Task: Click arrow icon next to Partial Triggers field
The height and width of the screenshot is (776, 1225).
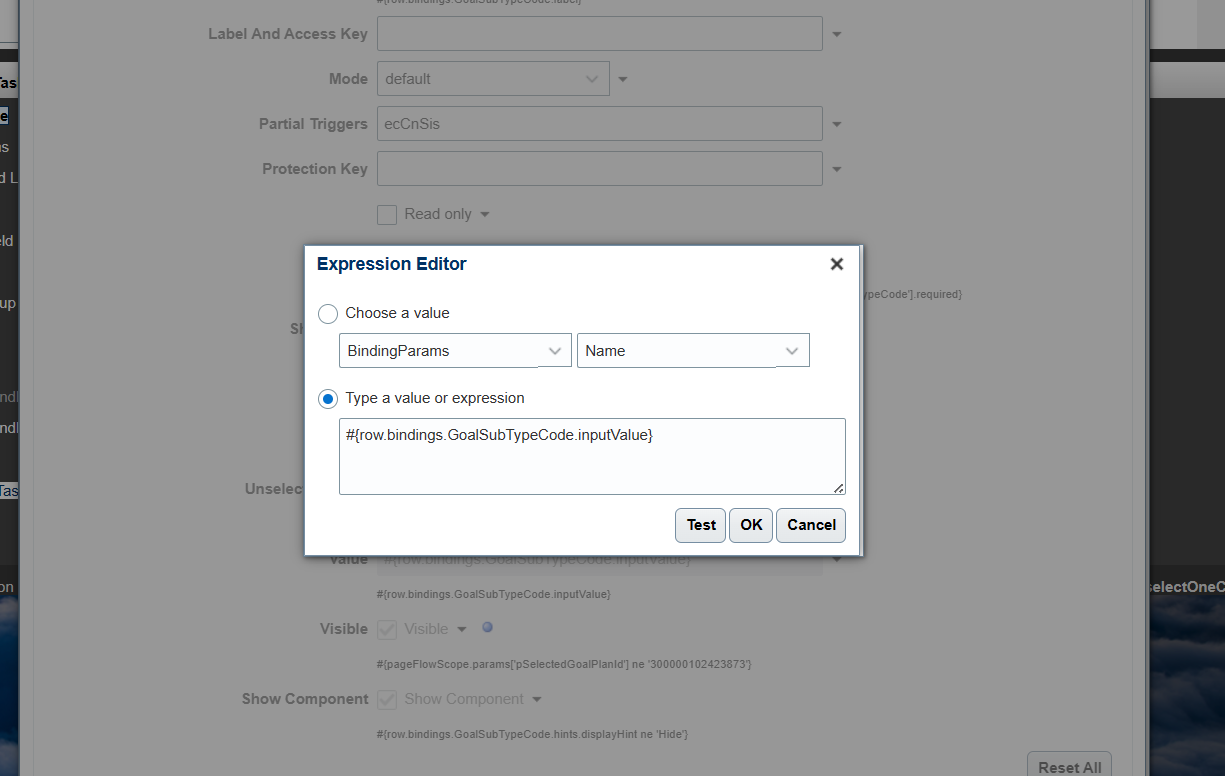Action: [836, 123]
